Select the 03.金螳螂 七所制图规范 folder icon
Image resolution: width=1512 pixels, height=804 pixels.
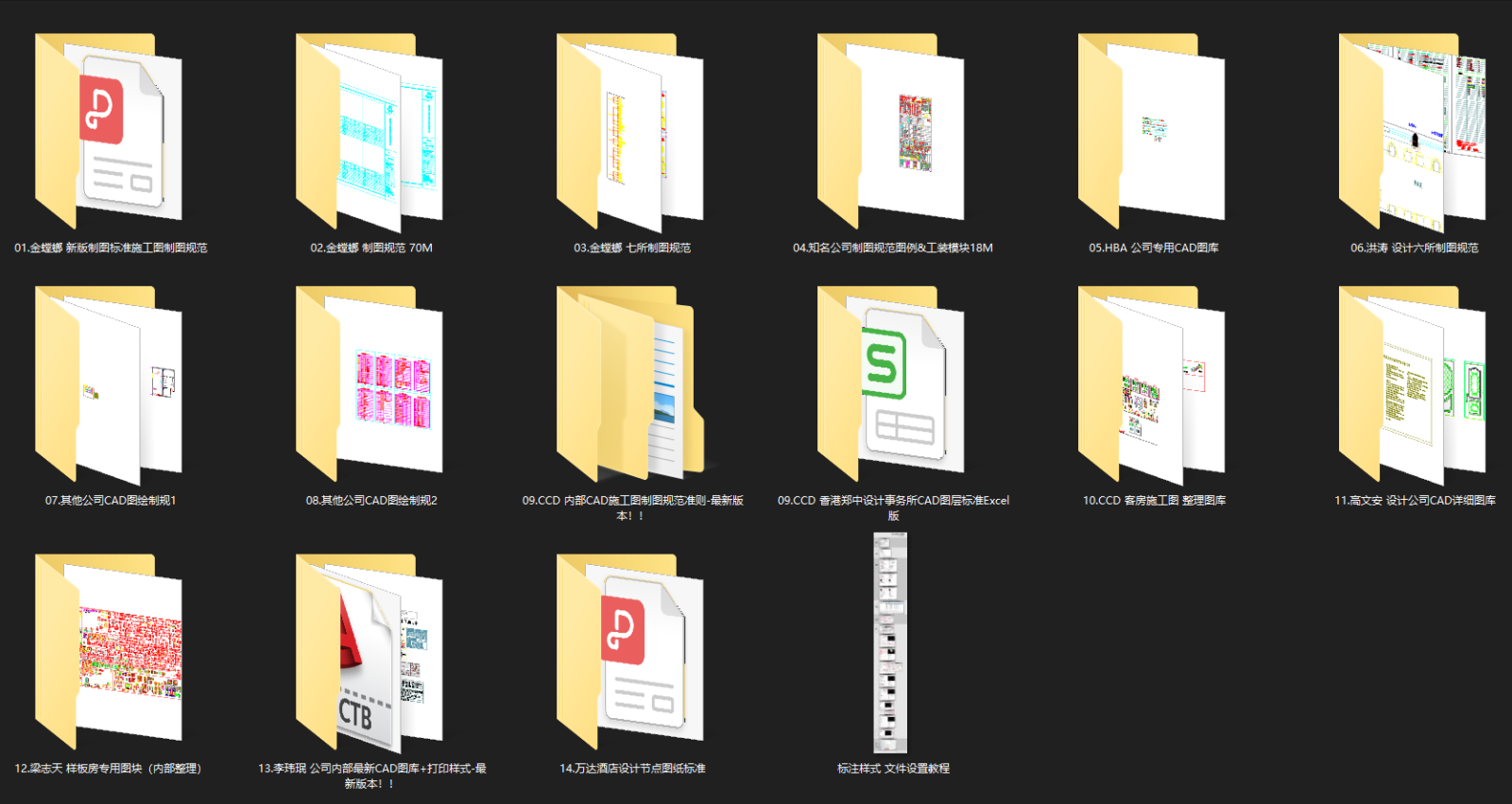click(x=630, y=131)
